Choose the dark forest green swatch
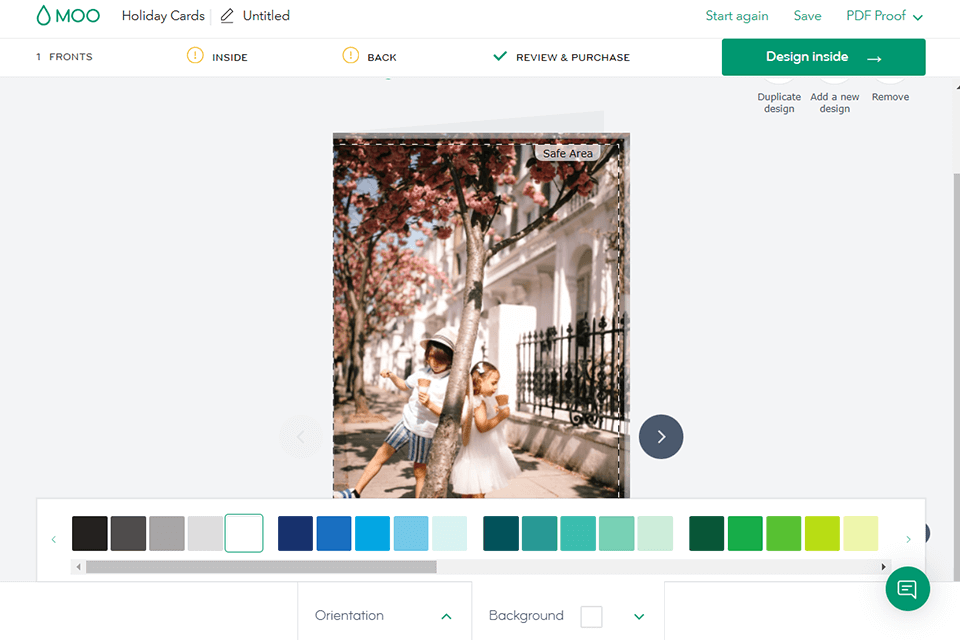The image size is (960, 640). [707, 533]
